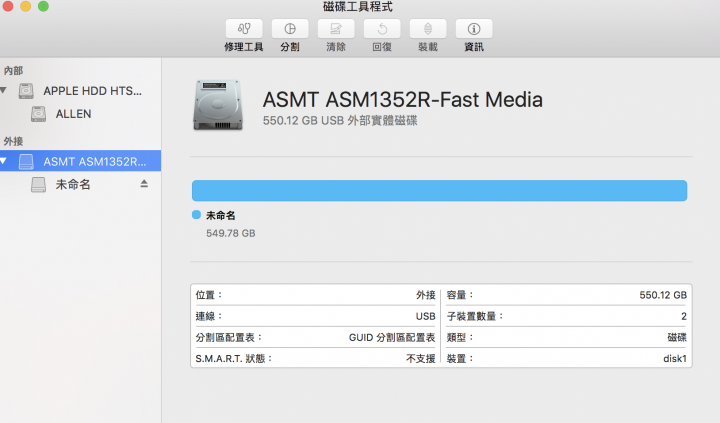The image size is (720, 423).
Task: Click the GUID 分割區配置表 value
Action: pos(392,338)
